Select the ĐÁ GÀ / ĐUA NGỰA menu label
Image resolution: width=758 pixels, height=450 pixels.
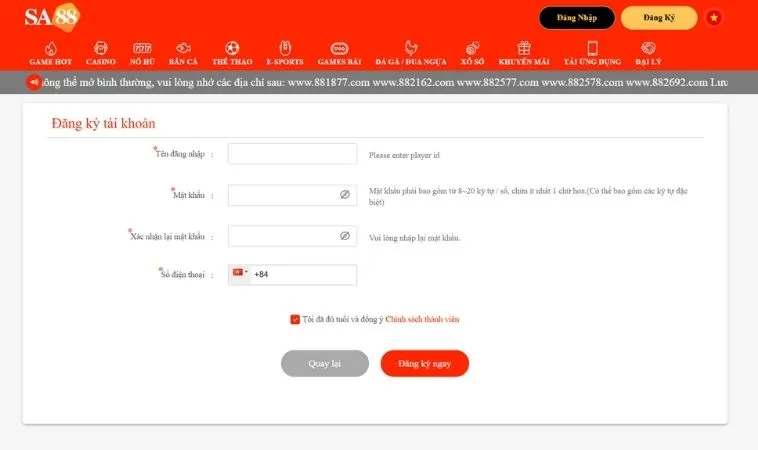(x=411, y=62)
